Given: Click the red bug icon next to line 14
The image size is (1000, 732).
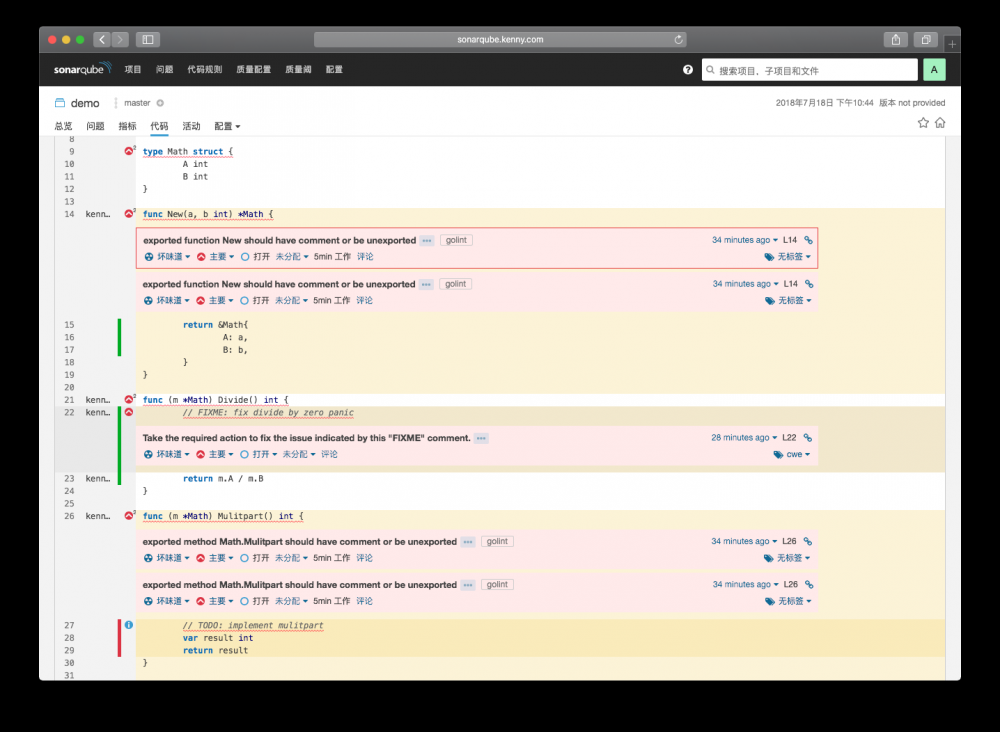Looking at the screenshot, I should coord(128,213).
